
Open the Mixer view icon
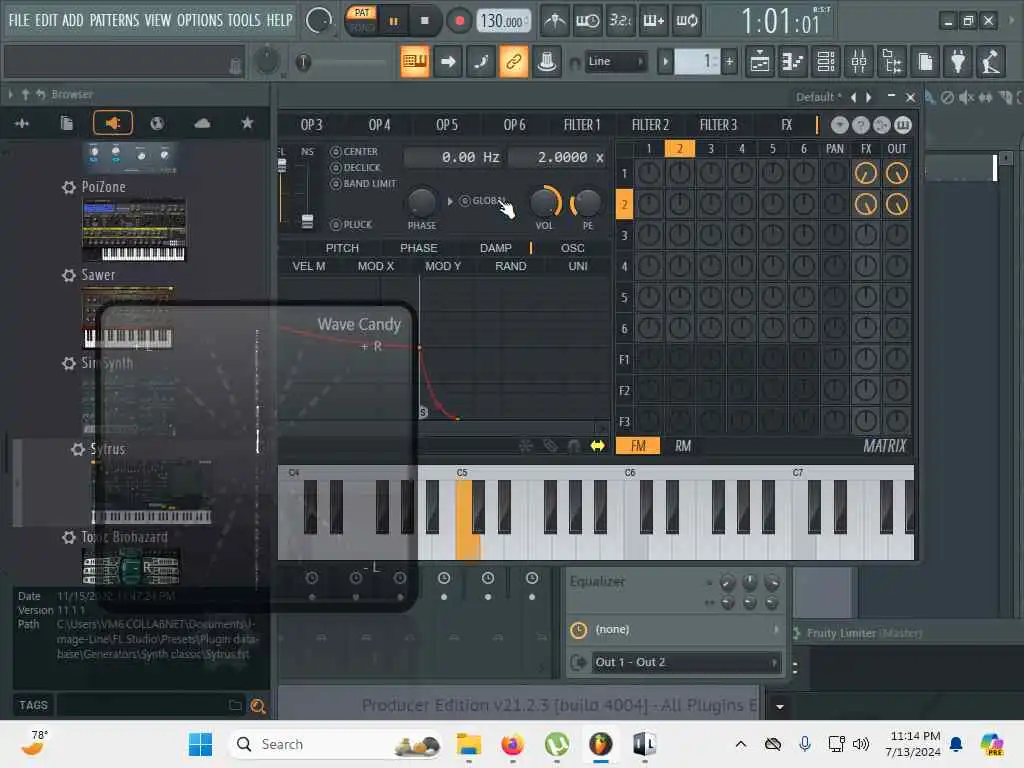coord(859,62)
